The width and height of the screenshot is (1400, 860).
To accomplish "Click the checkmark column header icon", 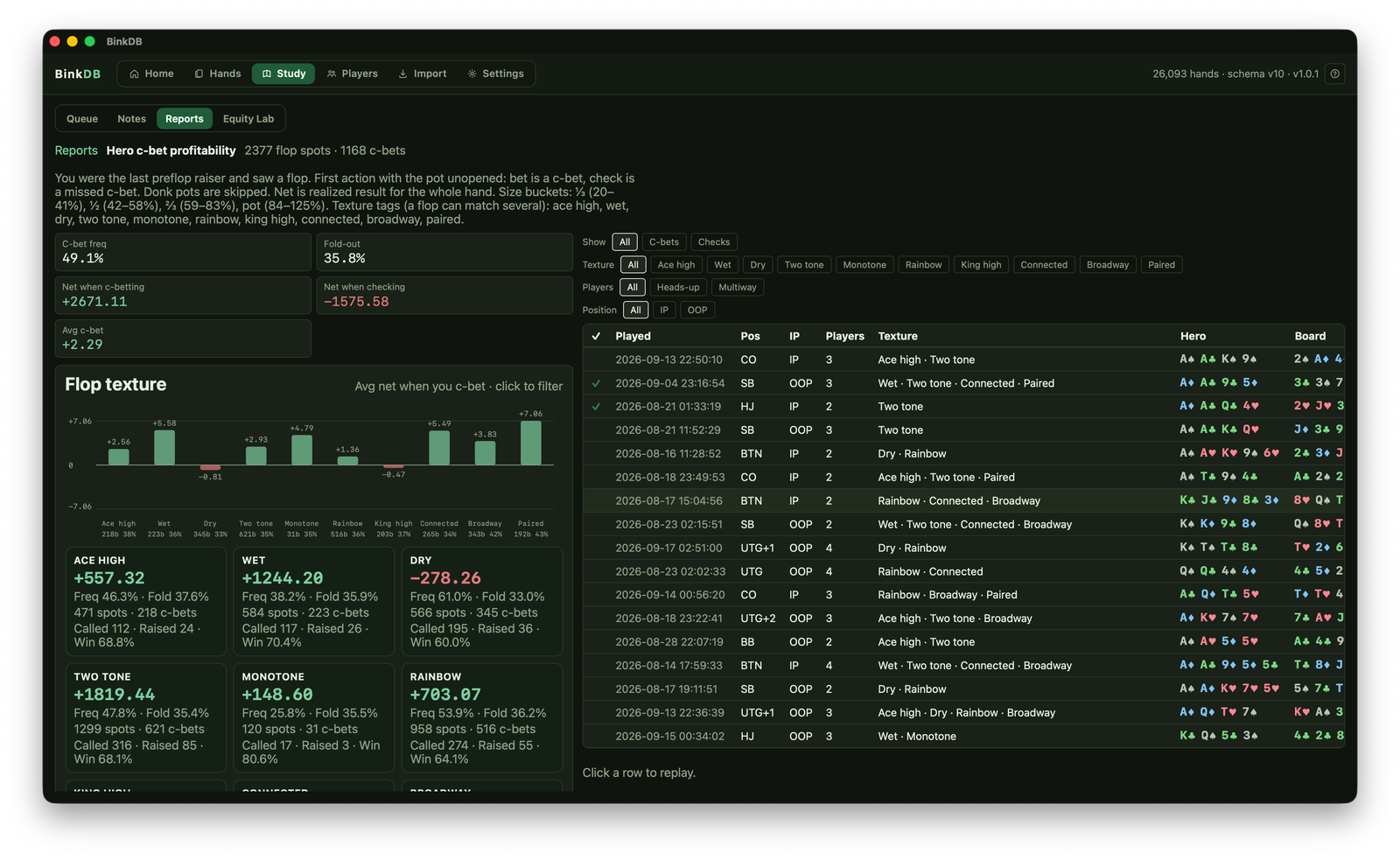I will tap(596, 336).
